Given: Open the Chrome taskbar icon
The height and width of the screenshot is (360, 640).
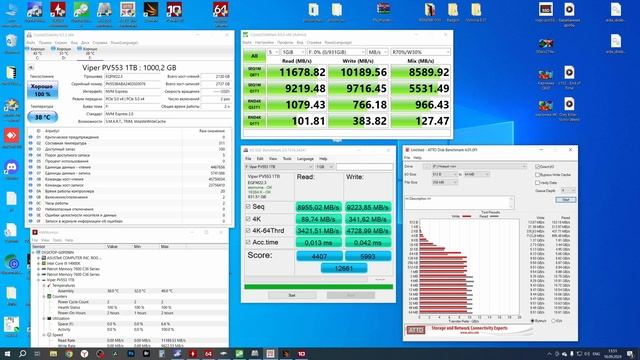Looking at the screenshot, I should click(69, 354).
